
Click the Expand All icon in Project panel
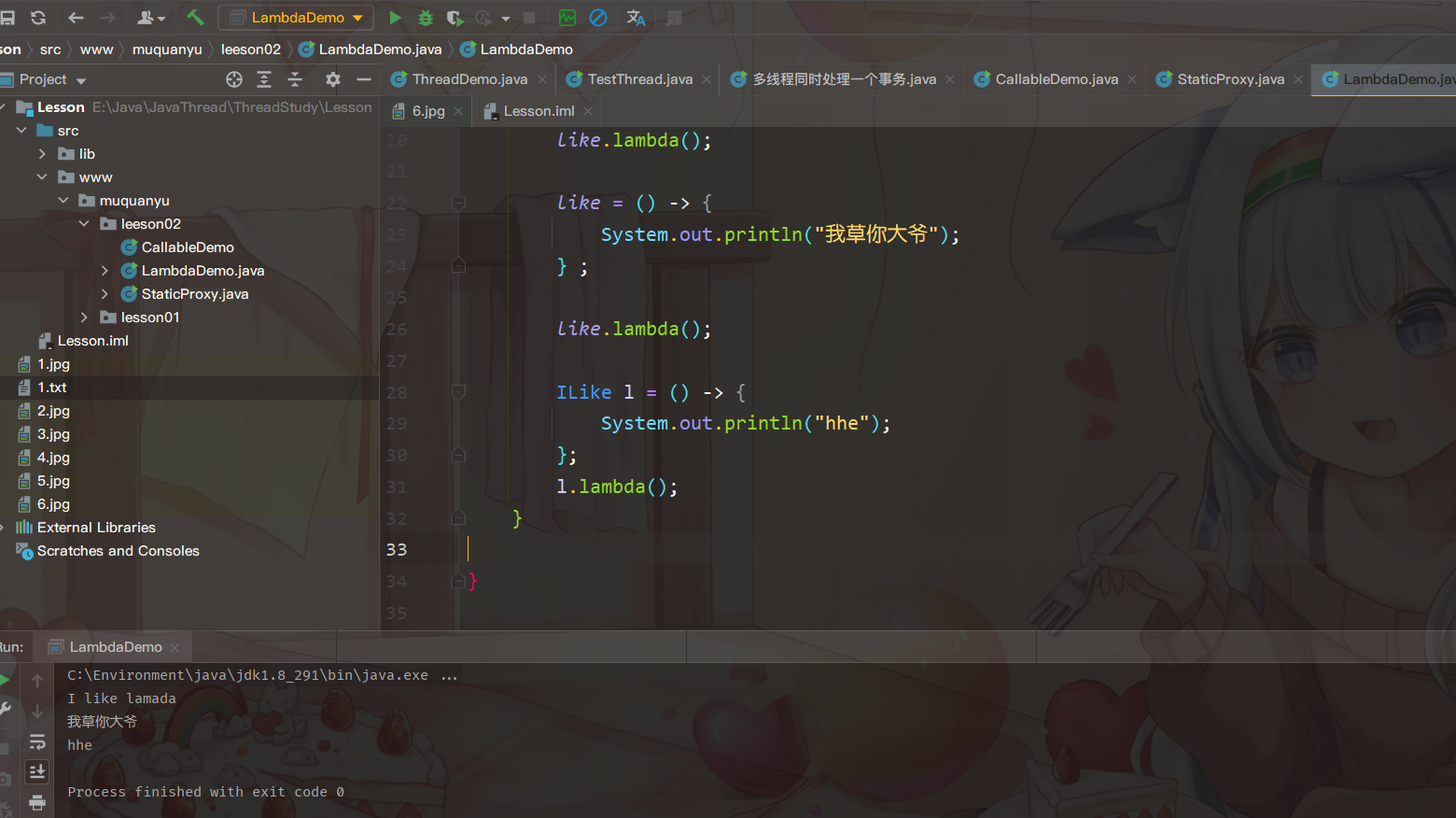(264, 80)
